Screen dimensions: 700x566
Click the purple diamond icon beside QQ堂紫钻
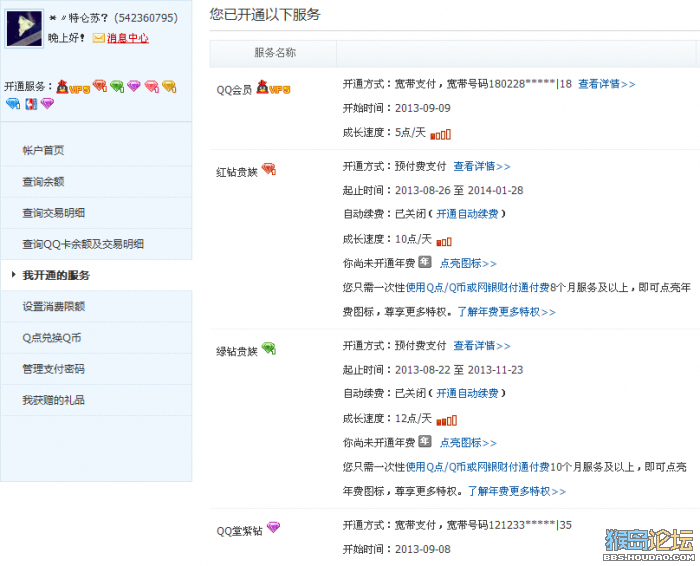pos(273,528)
